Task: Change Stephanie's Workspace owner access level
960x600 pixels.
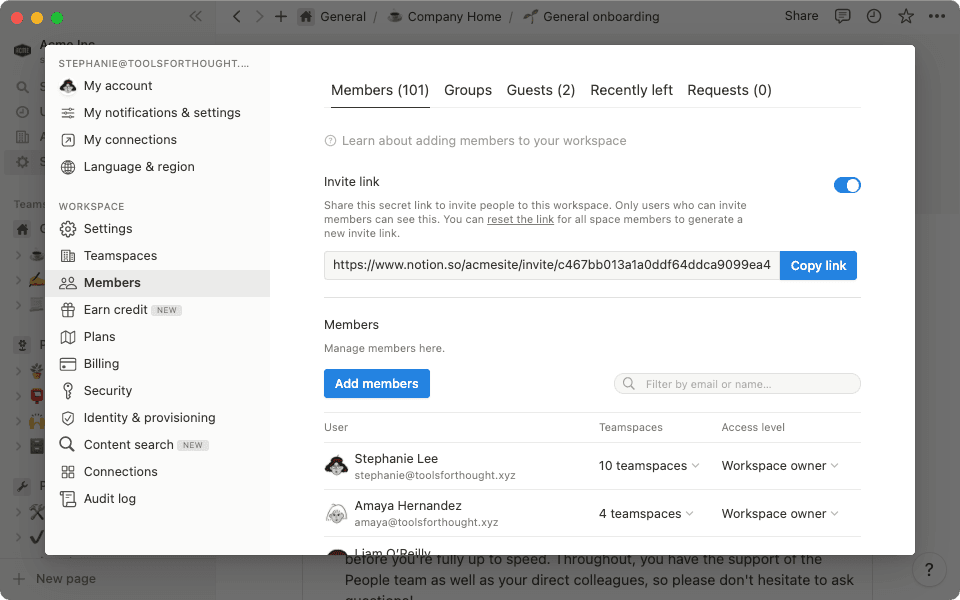Action: click(779, 465)
